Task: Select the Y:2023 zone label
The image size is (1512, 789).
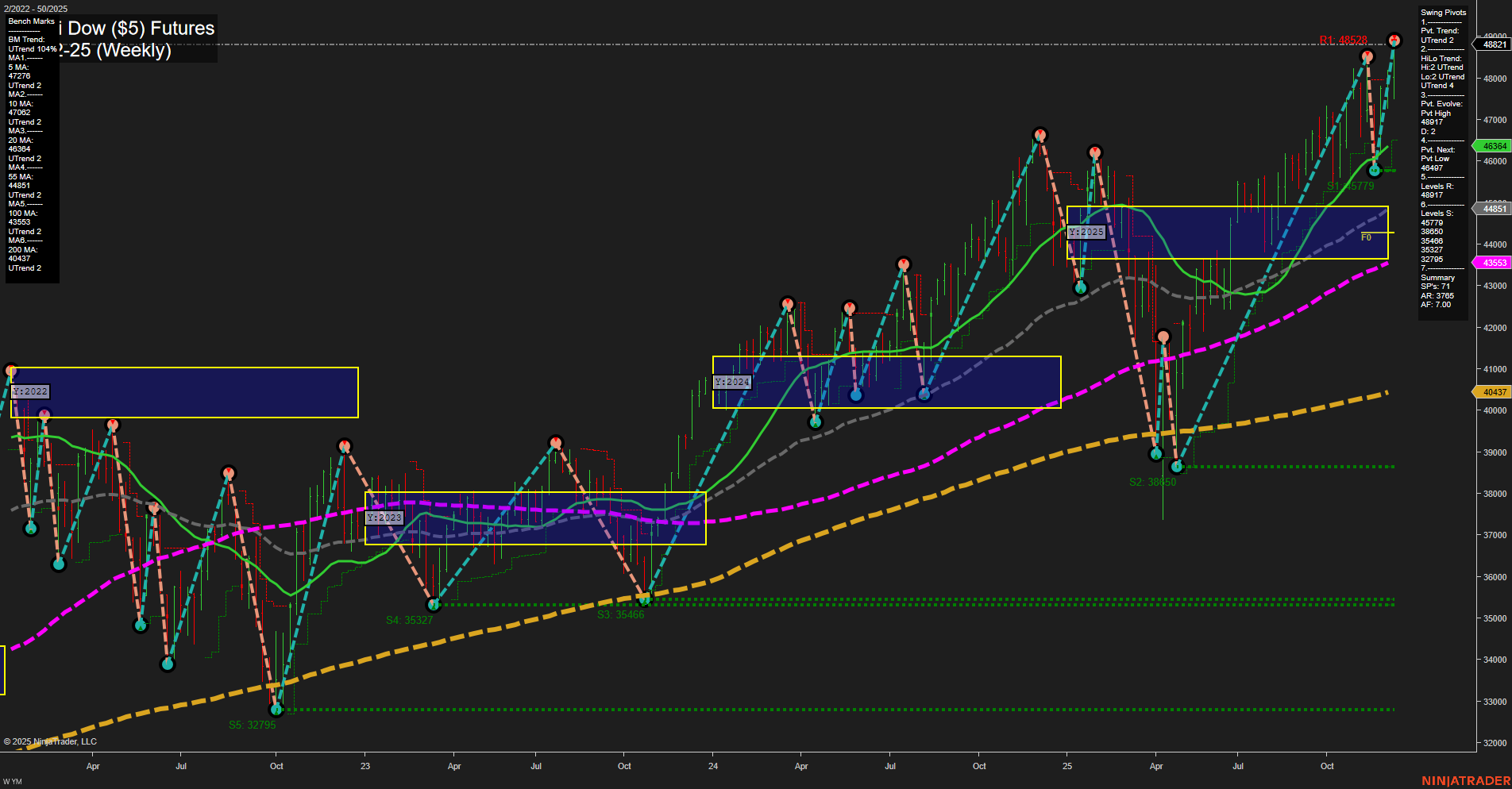Action: (384, 517)
